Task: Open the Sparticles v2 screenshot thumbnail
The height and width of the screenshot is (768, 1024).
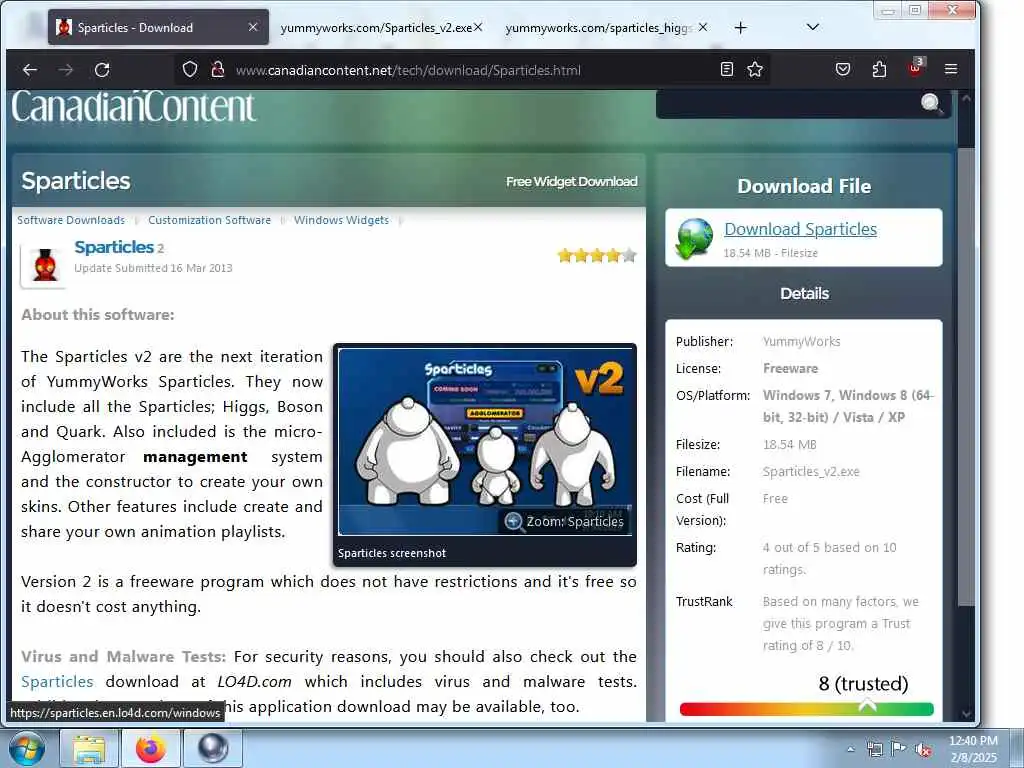Action: pos(485,442)
